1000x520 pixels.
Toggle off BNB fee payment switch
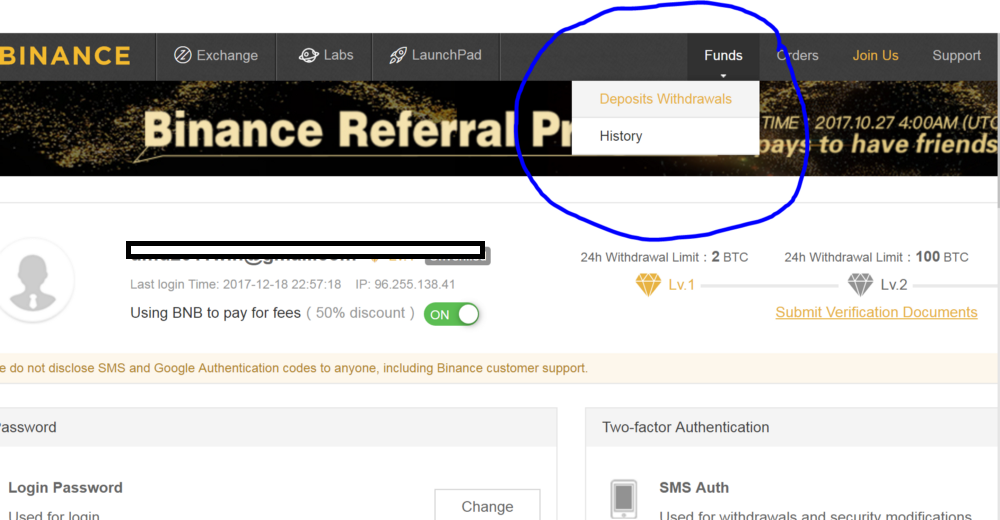tap(452, 314)
